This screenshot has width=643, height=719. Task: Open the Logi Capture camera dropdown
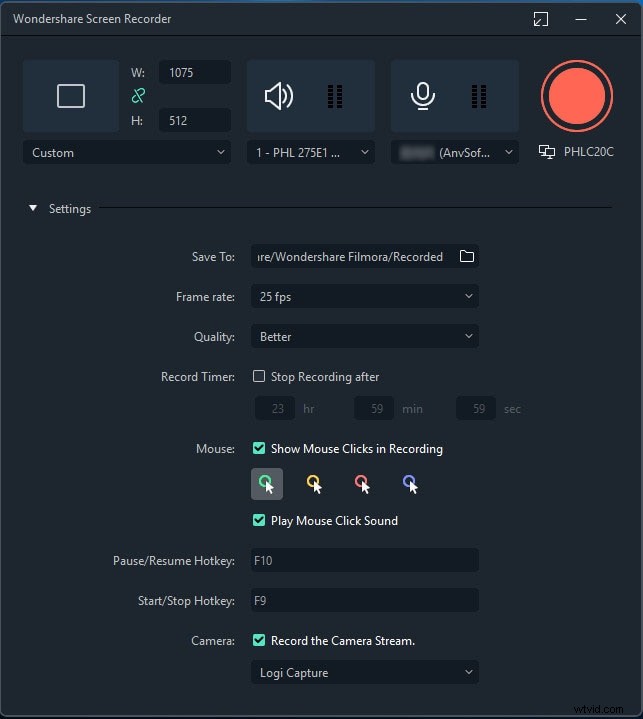364,673
